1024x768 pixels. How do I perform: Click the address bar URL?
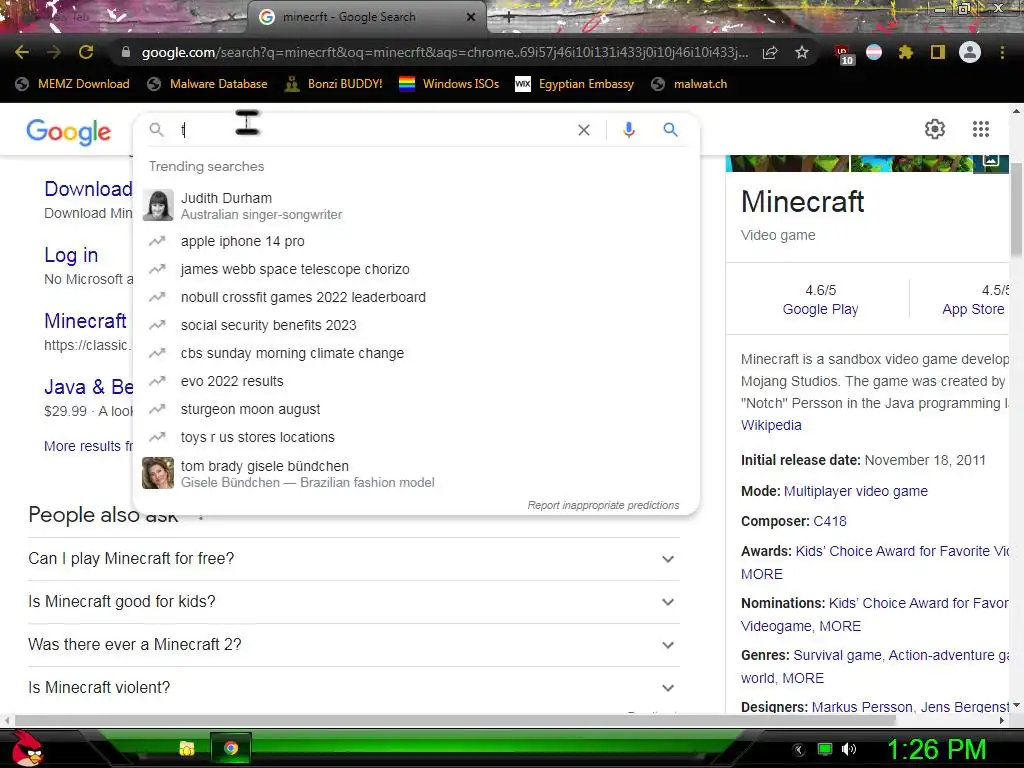[x=444, y=52]
